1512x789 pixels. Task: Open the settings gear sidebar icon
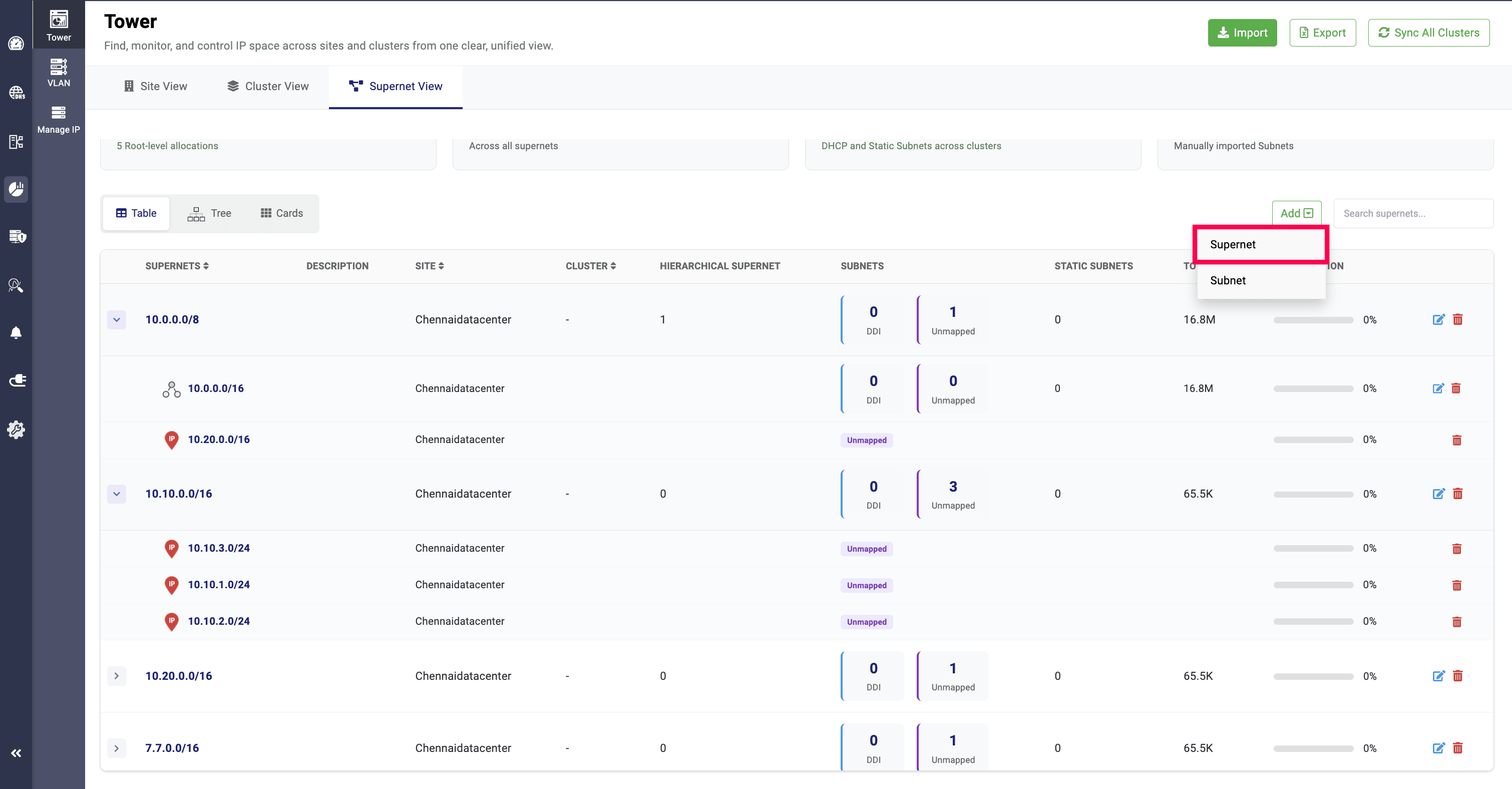[x=16, y=429]
